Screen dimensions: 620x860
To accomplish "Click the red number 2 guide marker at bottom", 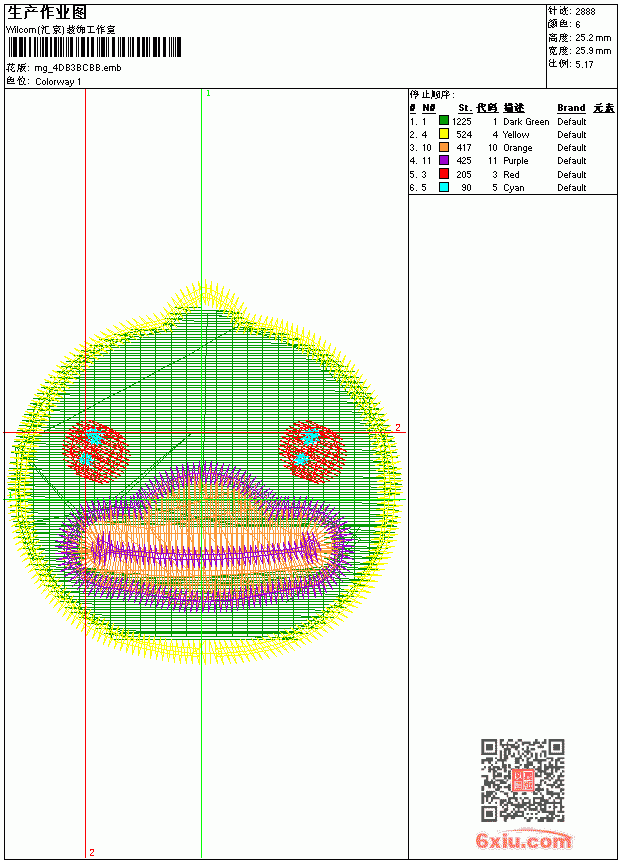I will [92, 852].
